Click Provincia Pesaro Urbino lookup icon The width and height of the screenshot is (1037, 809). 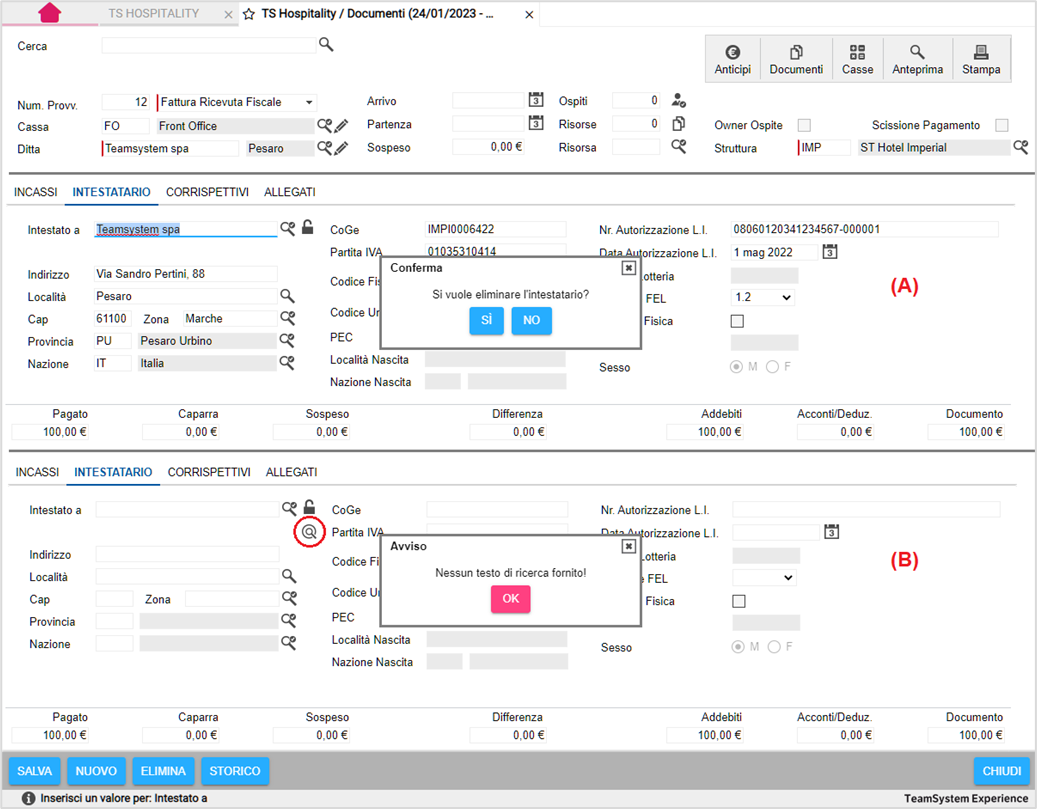pyautogui.click(x=287, y=340)
